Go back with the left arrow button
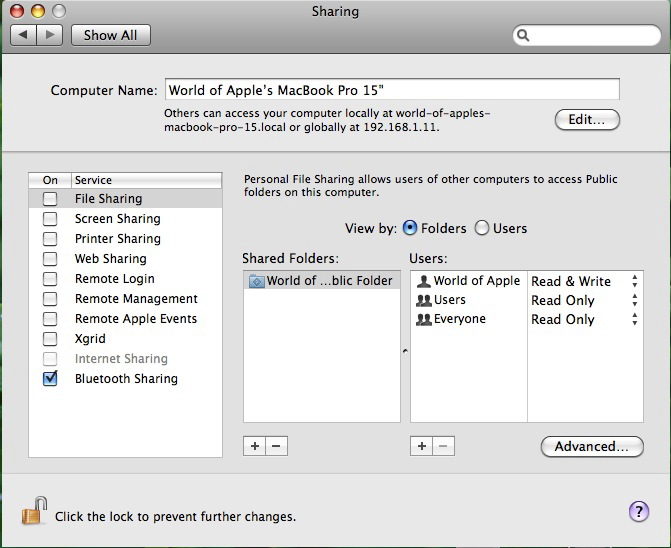 click(x=24, y=35)
